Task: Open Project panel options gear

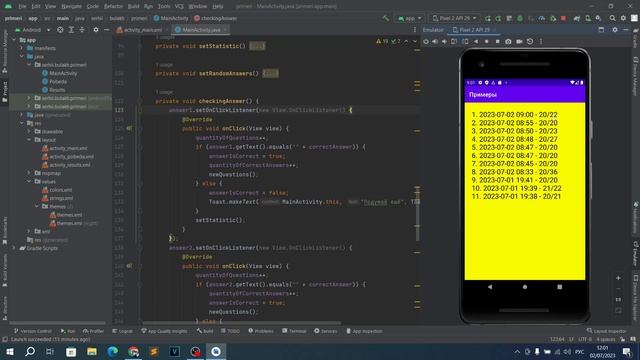Action: point(96,30)
